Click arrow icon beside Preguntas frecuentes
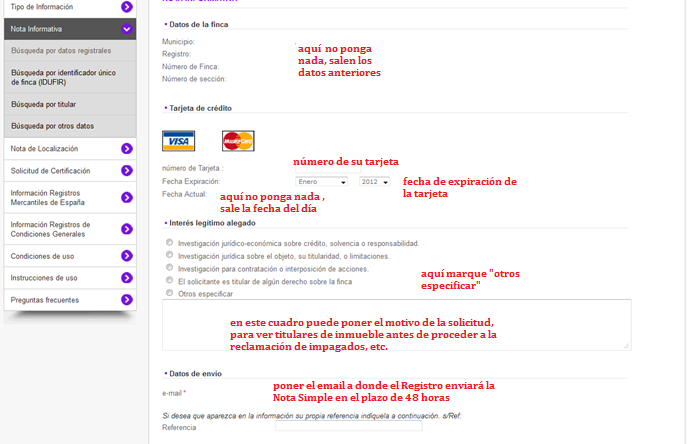This screenshot has height=444, width=687. [x=127, y=299]
